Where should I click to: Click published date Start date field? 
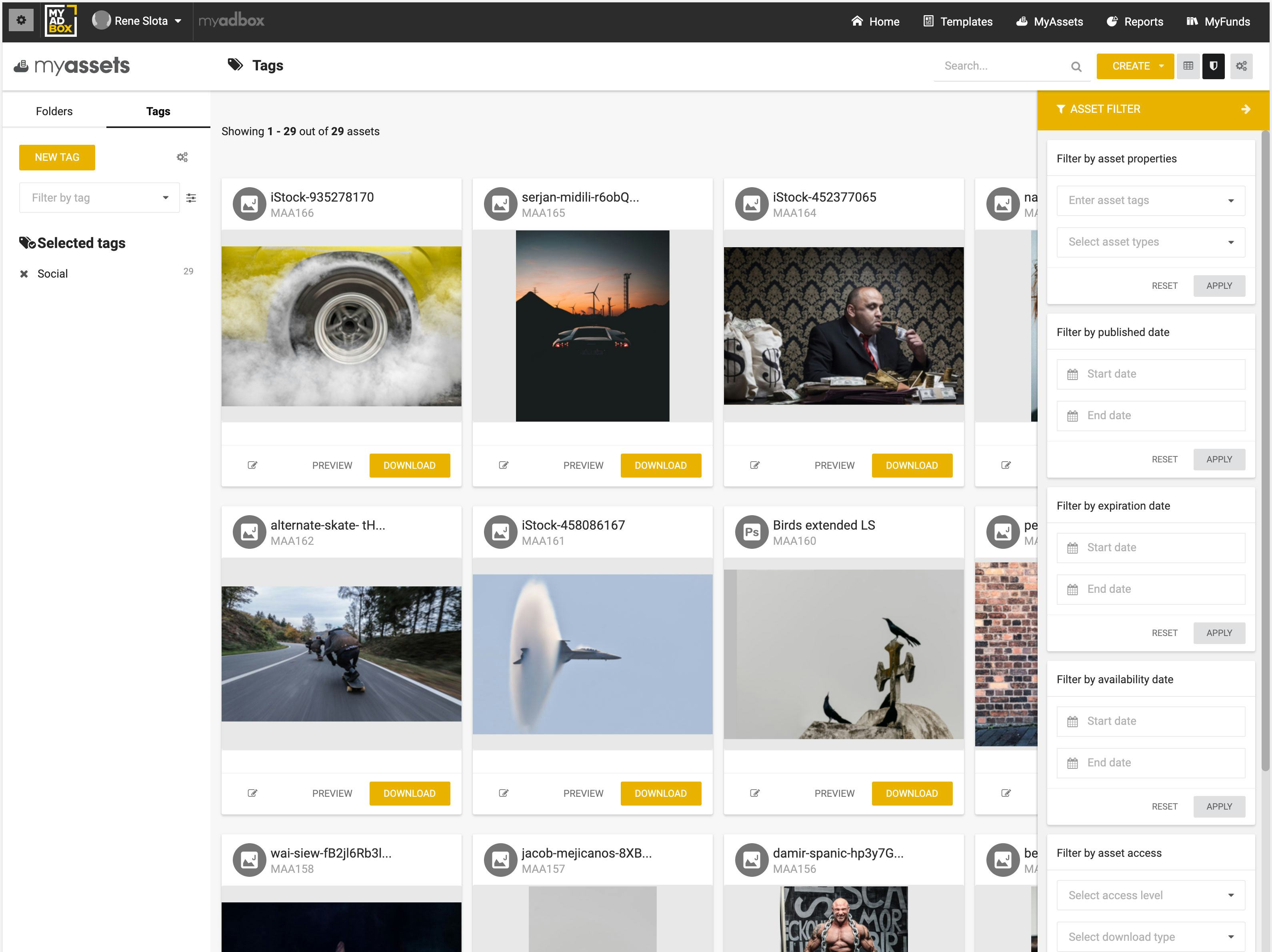(1151, 374)
